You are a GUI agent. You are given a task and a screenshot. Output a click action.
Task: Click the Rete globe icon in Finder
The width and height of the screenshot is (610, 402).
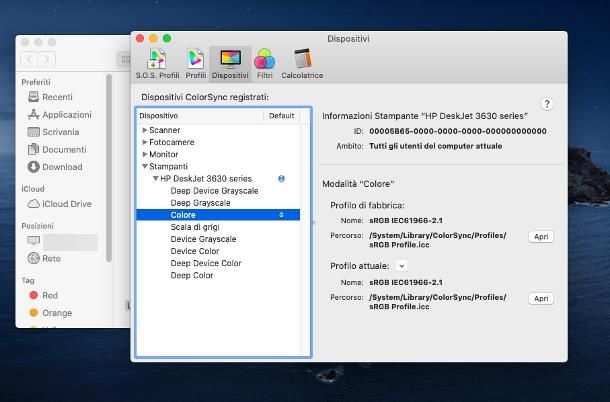point(33,258)
